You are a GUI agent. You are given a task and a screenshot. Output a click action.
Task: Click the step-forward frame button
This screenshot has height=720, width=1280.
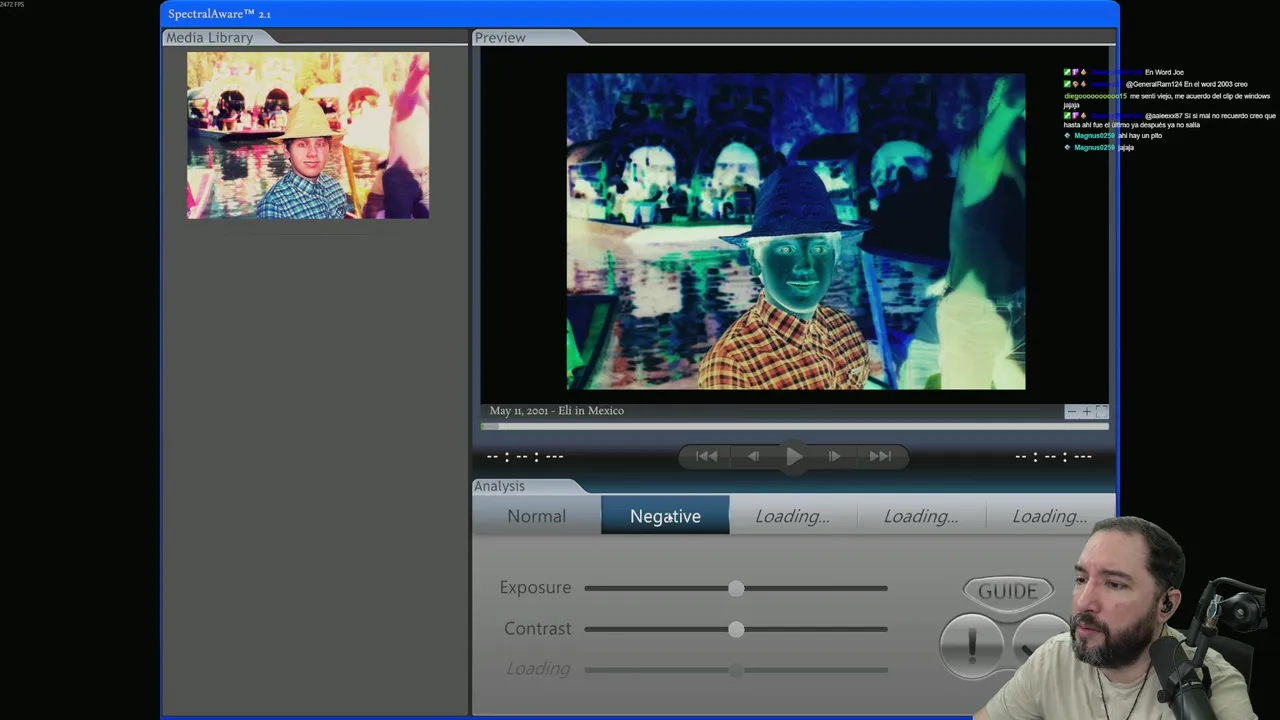pyautogui.click(x=834, y=456)
